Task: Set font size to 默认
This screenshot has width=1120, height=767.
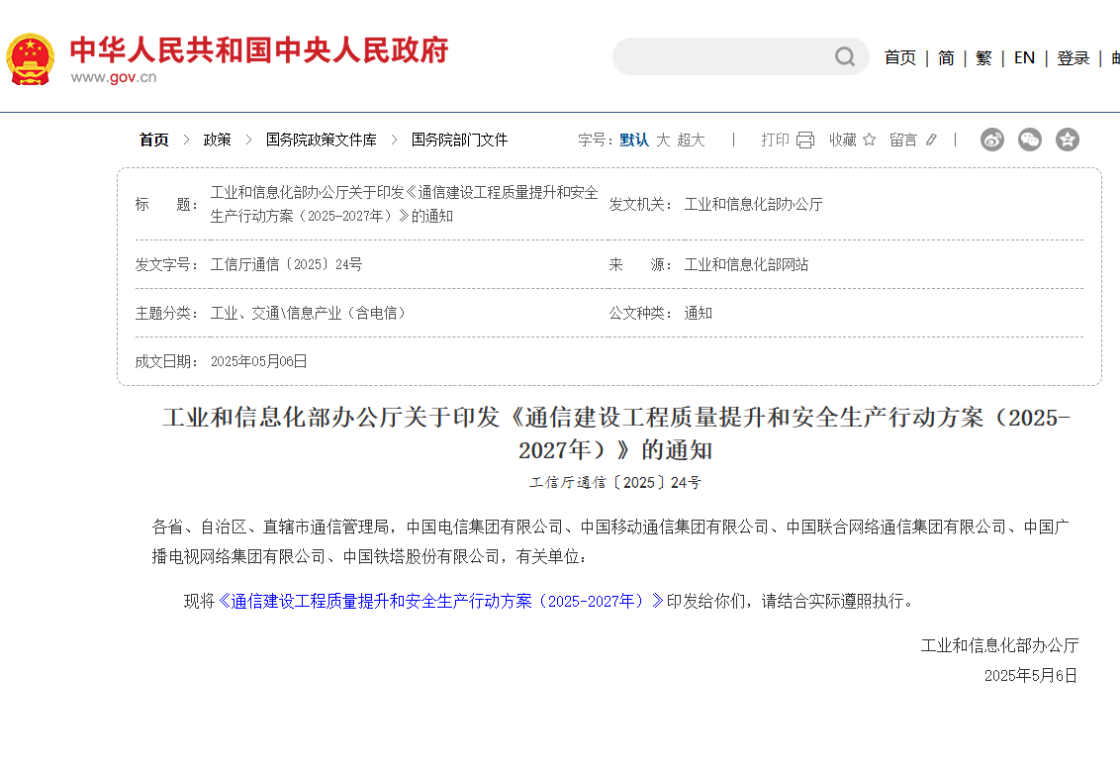Action: 634,140
